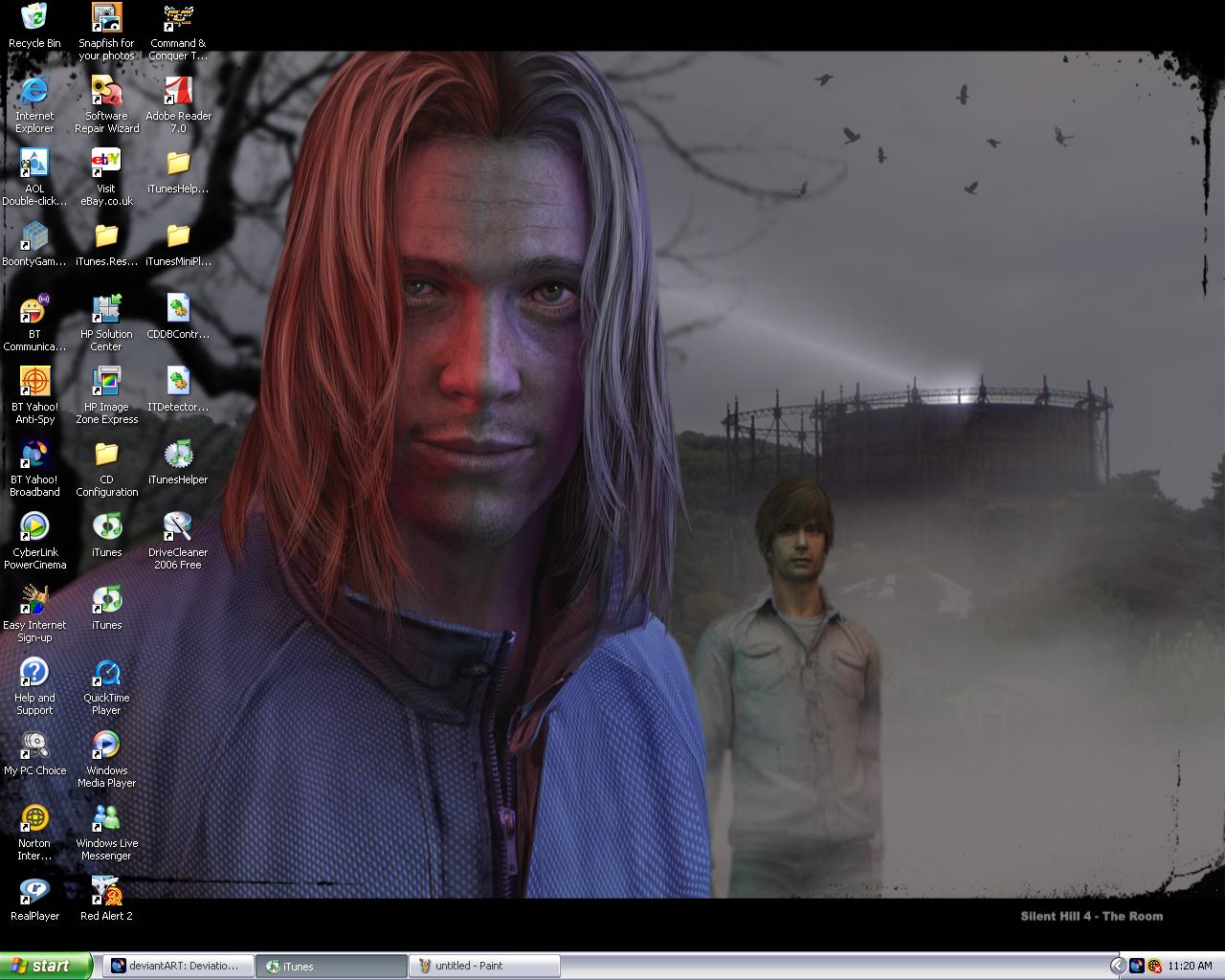Switch to the deviantART taskbar window
Viewport: 1225px width, 980px height.
[178, 966]
